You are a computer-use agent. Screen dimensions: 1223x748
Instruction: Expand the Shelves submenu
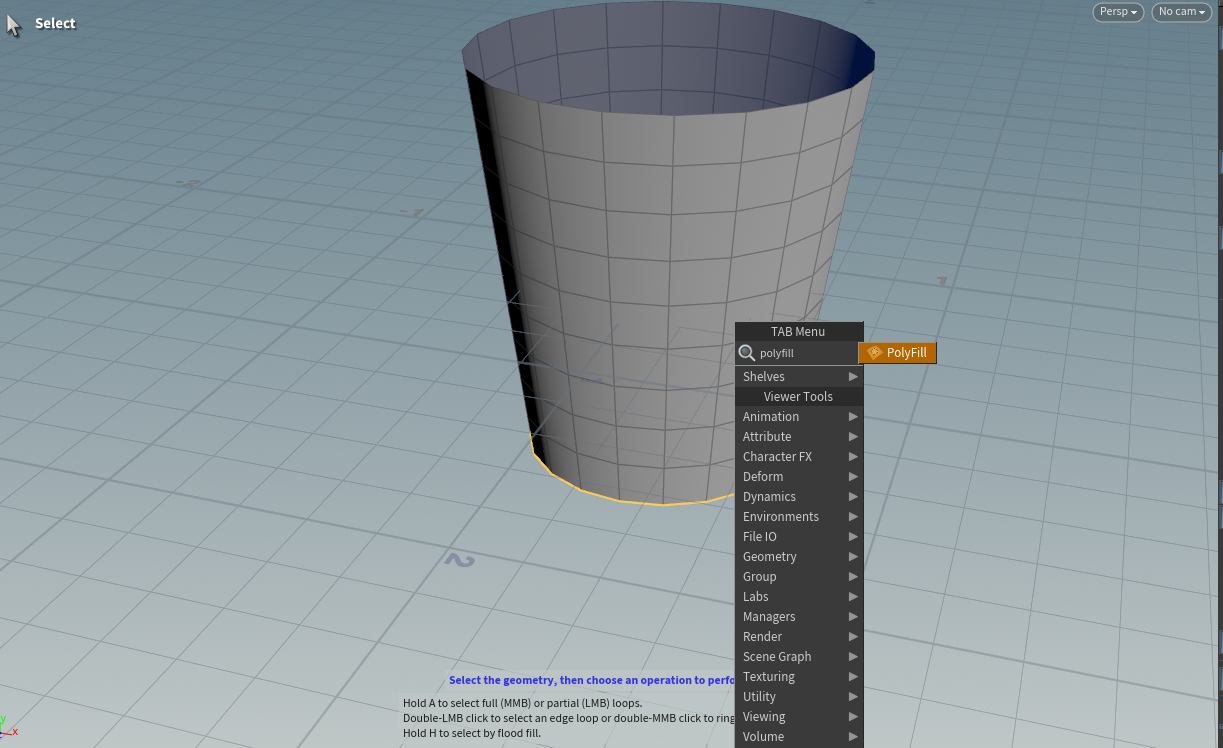click(798, 376)
